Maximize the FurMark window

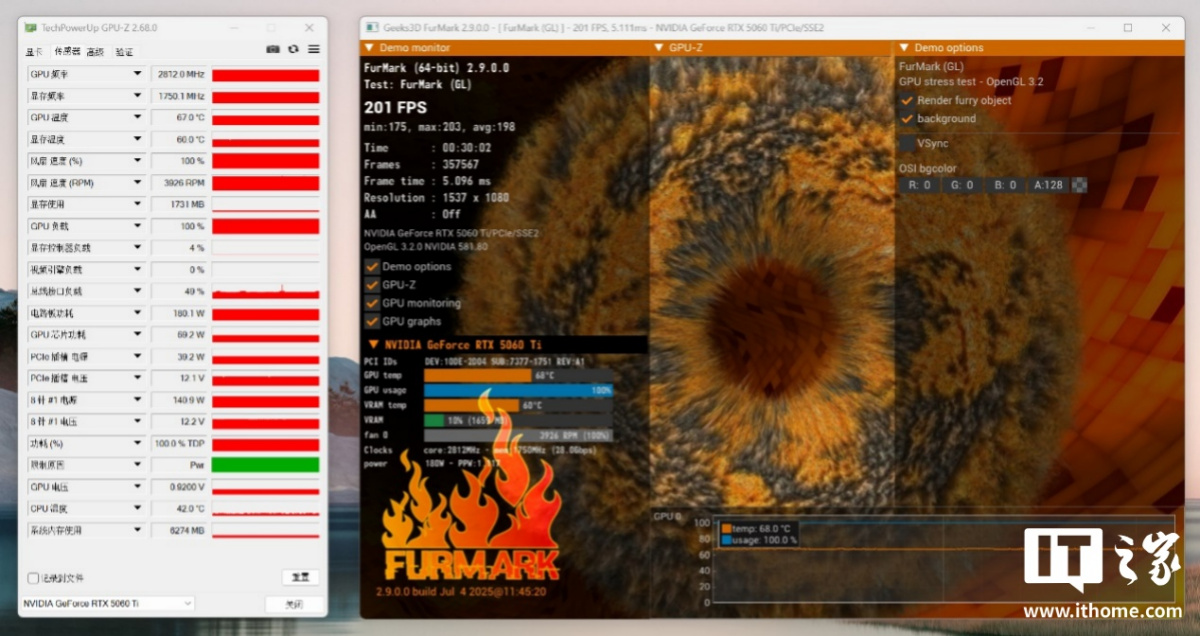pos(1128,28)
